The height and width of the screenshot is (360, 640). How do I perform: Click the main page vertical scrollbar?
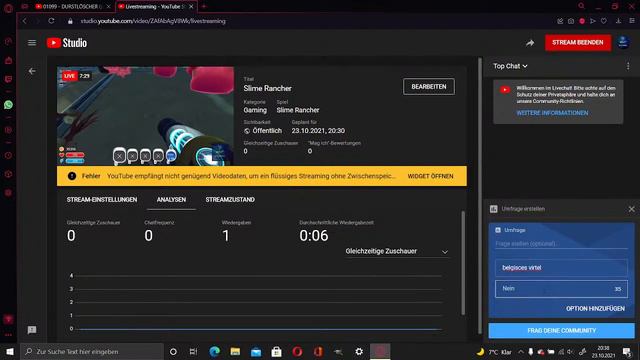tap(480, 196)
